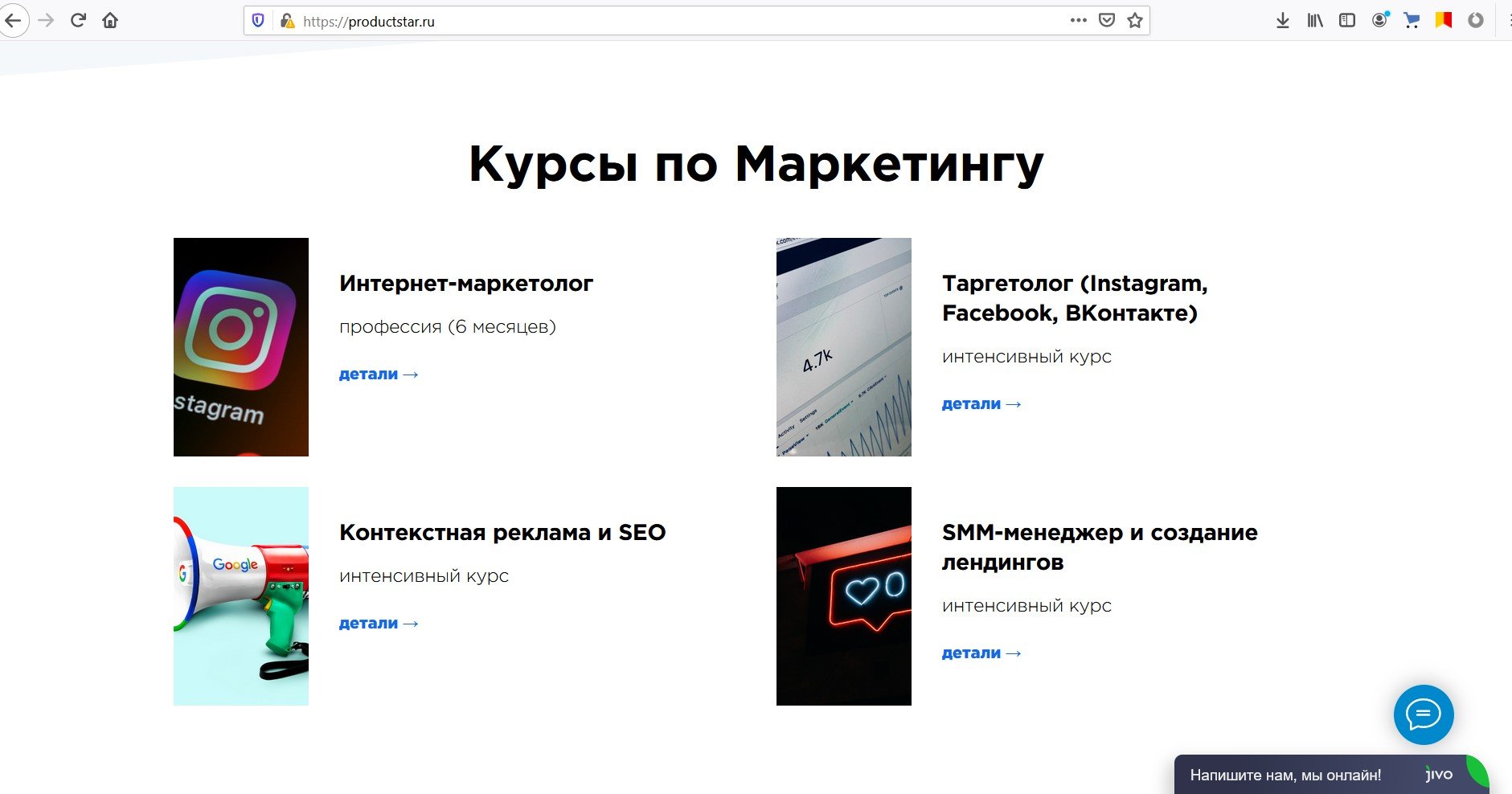The width and height of the screenshot is (1512, 794).
Task: Open the tracking protection shield icon
Action: [258, 21]
